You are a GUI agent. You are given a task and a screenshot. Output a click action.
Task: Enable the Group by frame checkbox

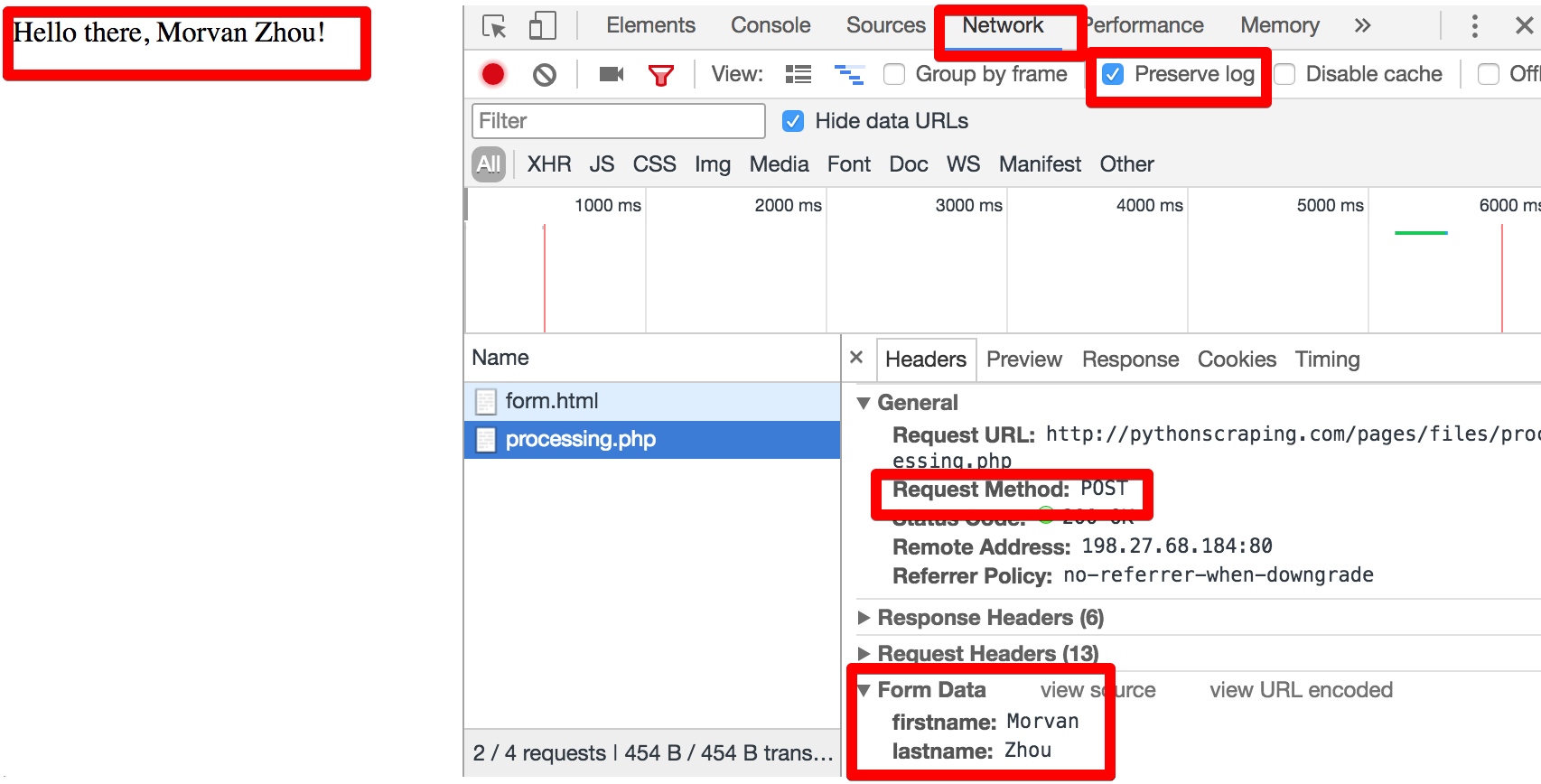894,74
